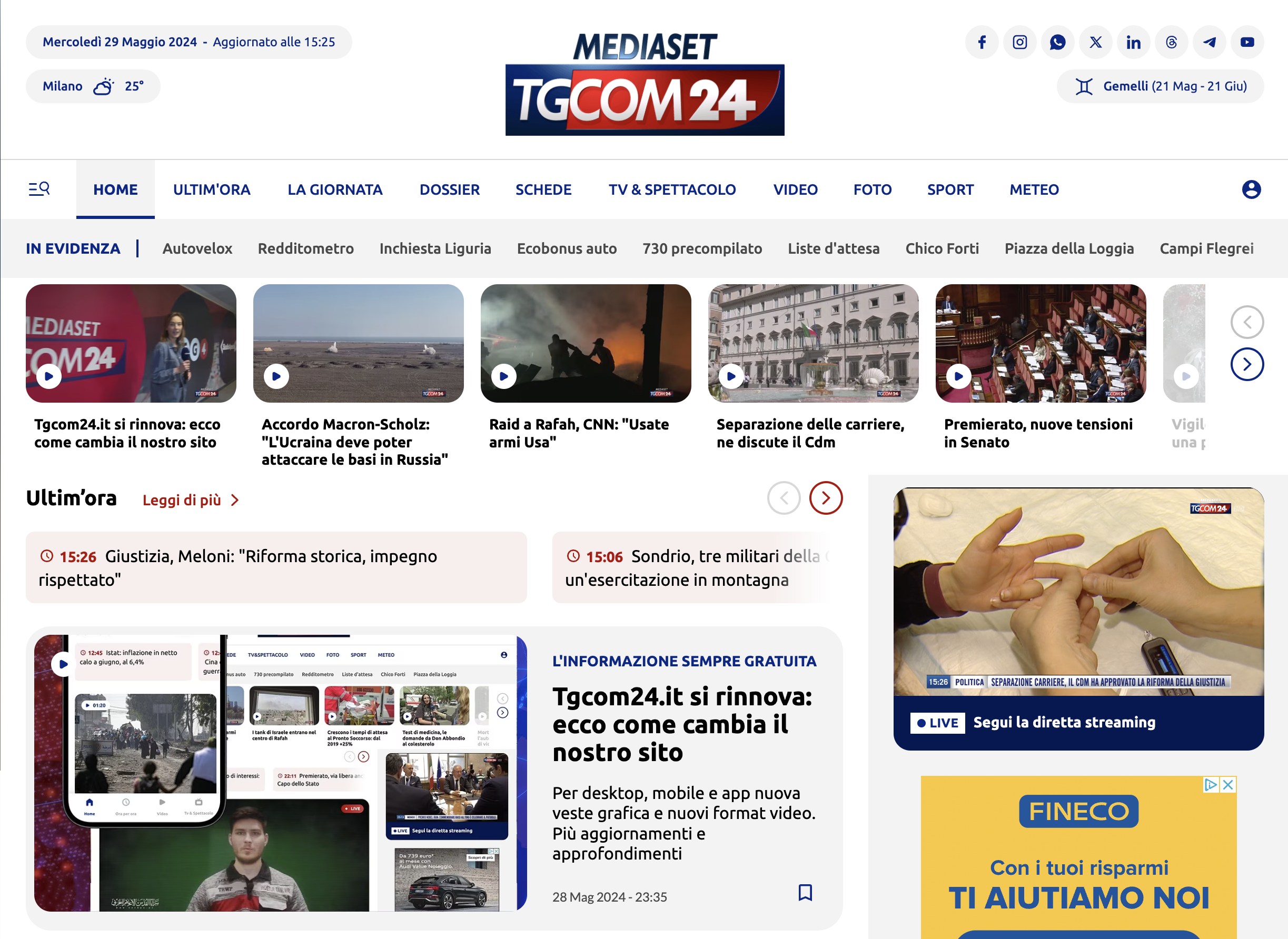Click the LinkedIn icon
This screenshot has width=1288, height=939.
pyautogui.click(x=1133, y=42)
